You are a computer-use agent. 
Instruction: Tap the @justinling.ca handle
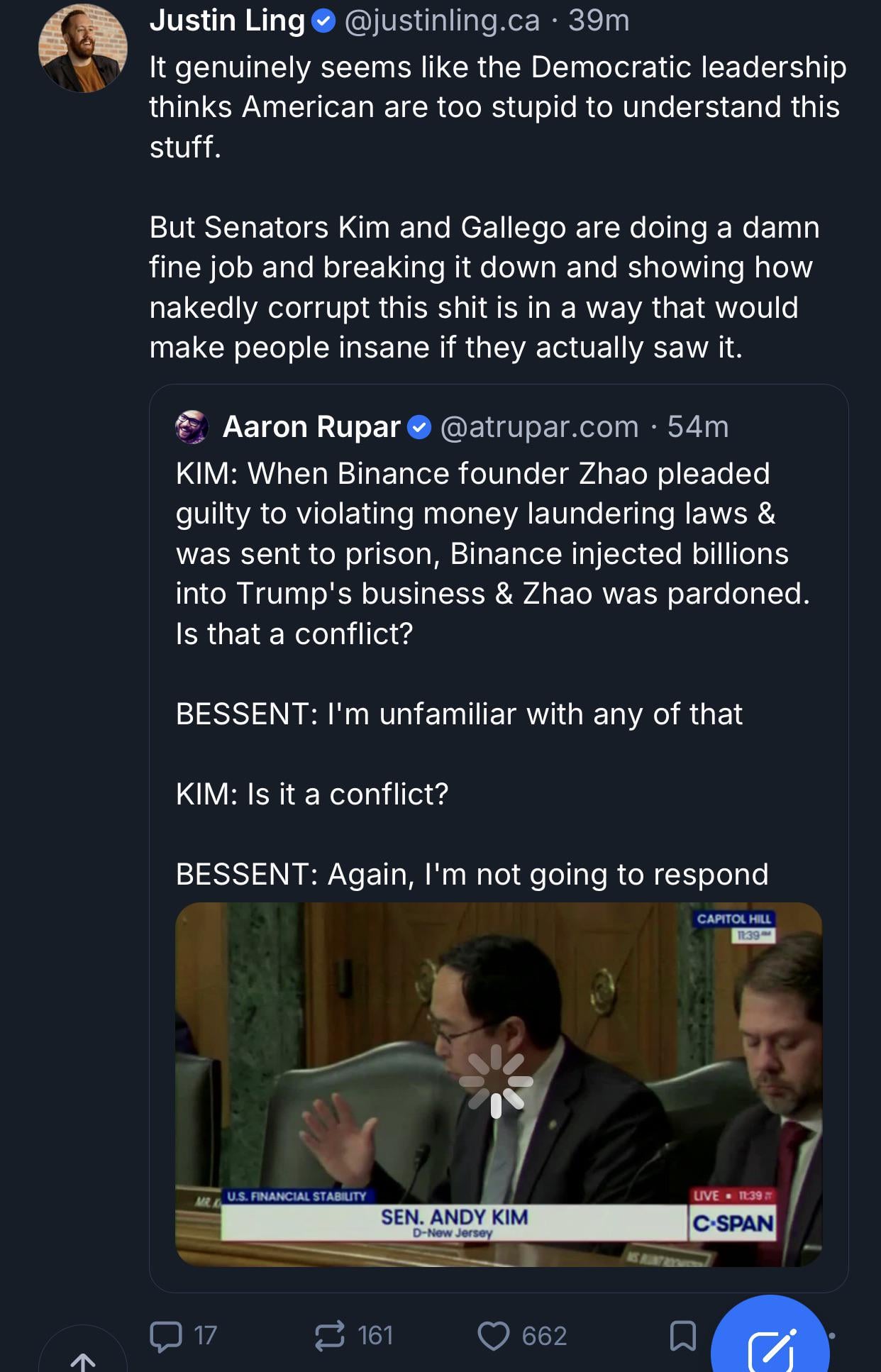(x=442, y=21)
